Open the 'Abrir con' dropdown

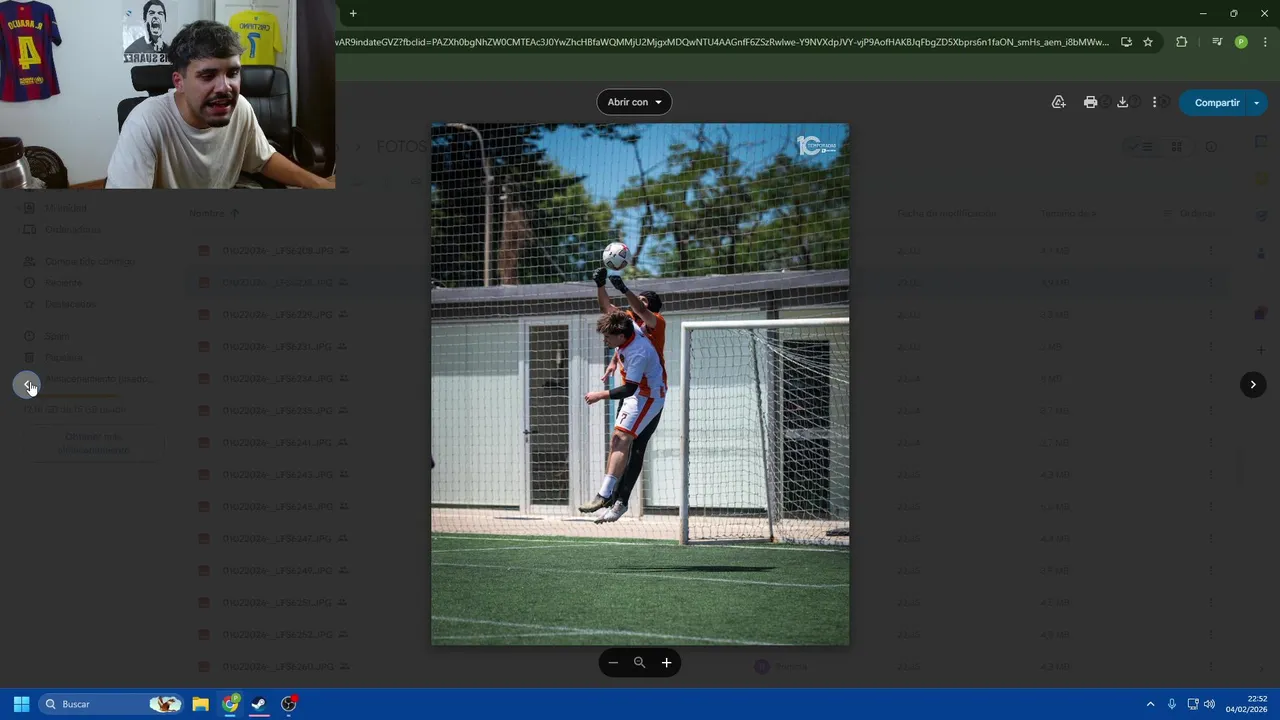(x=634, y=102)
